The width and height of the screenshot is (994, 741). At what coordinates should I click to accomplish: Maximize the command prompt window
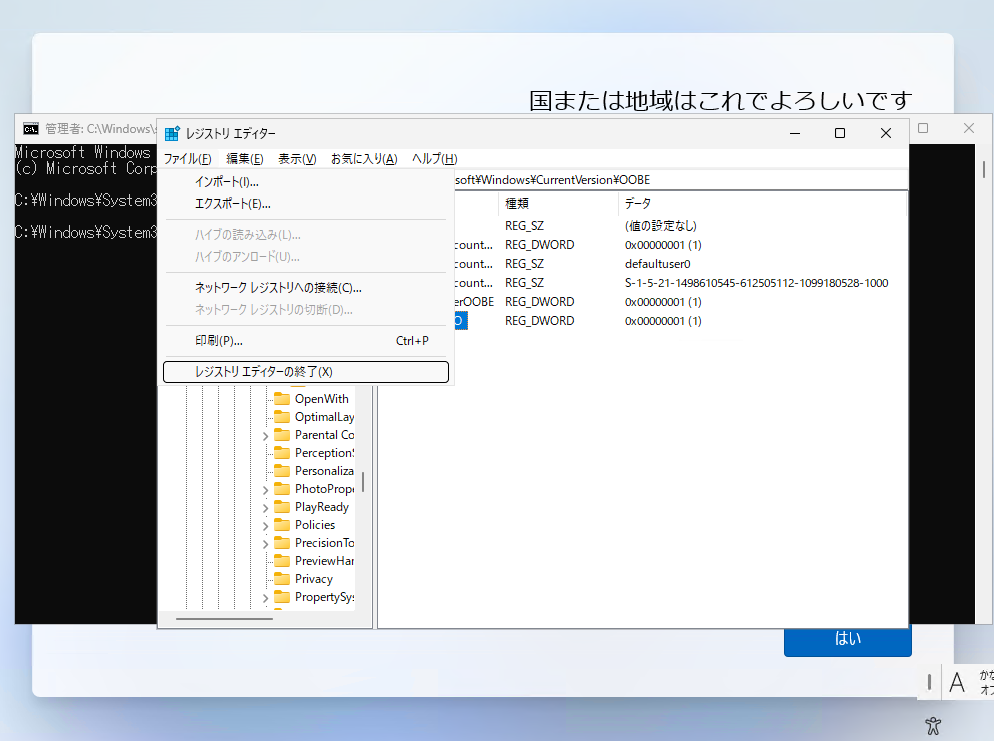tap(924, 128)
